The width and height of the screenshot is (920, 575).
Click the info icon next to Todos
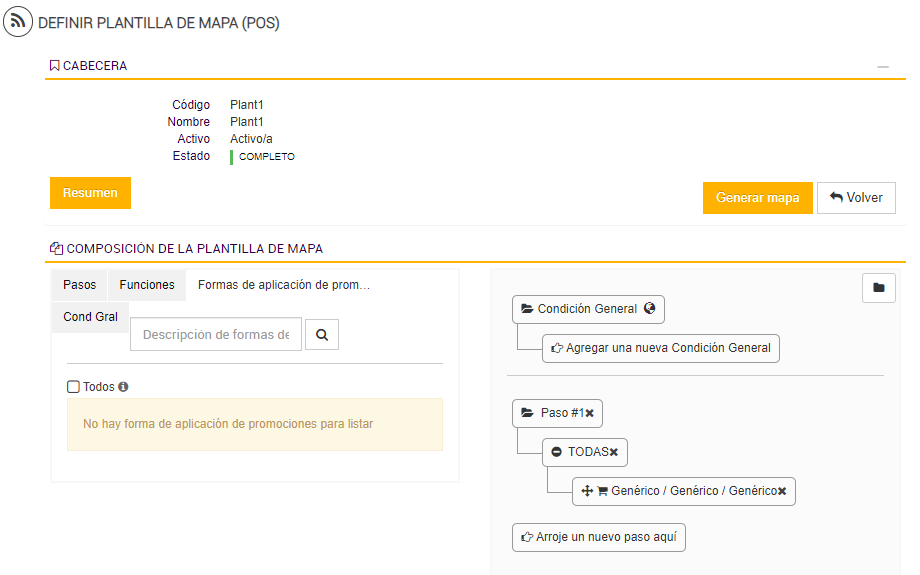pyautogui.click(x=123, y=387)
